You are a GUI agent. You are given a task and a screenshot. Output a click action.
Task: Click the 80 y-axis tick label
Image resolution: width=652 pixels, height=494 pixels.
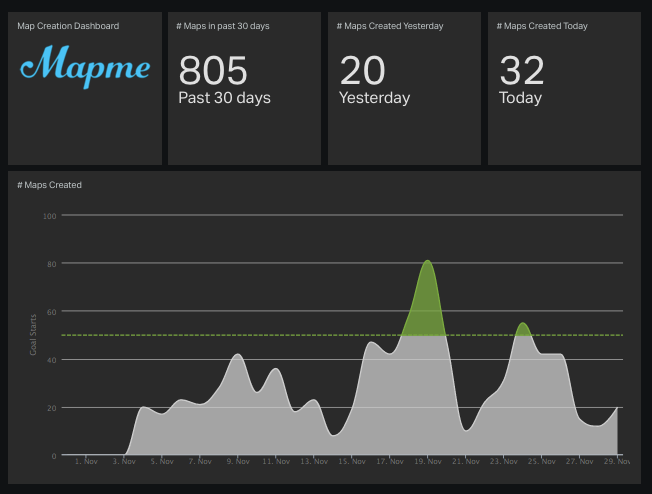(52, 264)
